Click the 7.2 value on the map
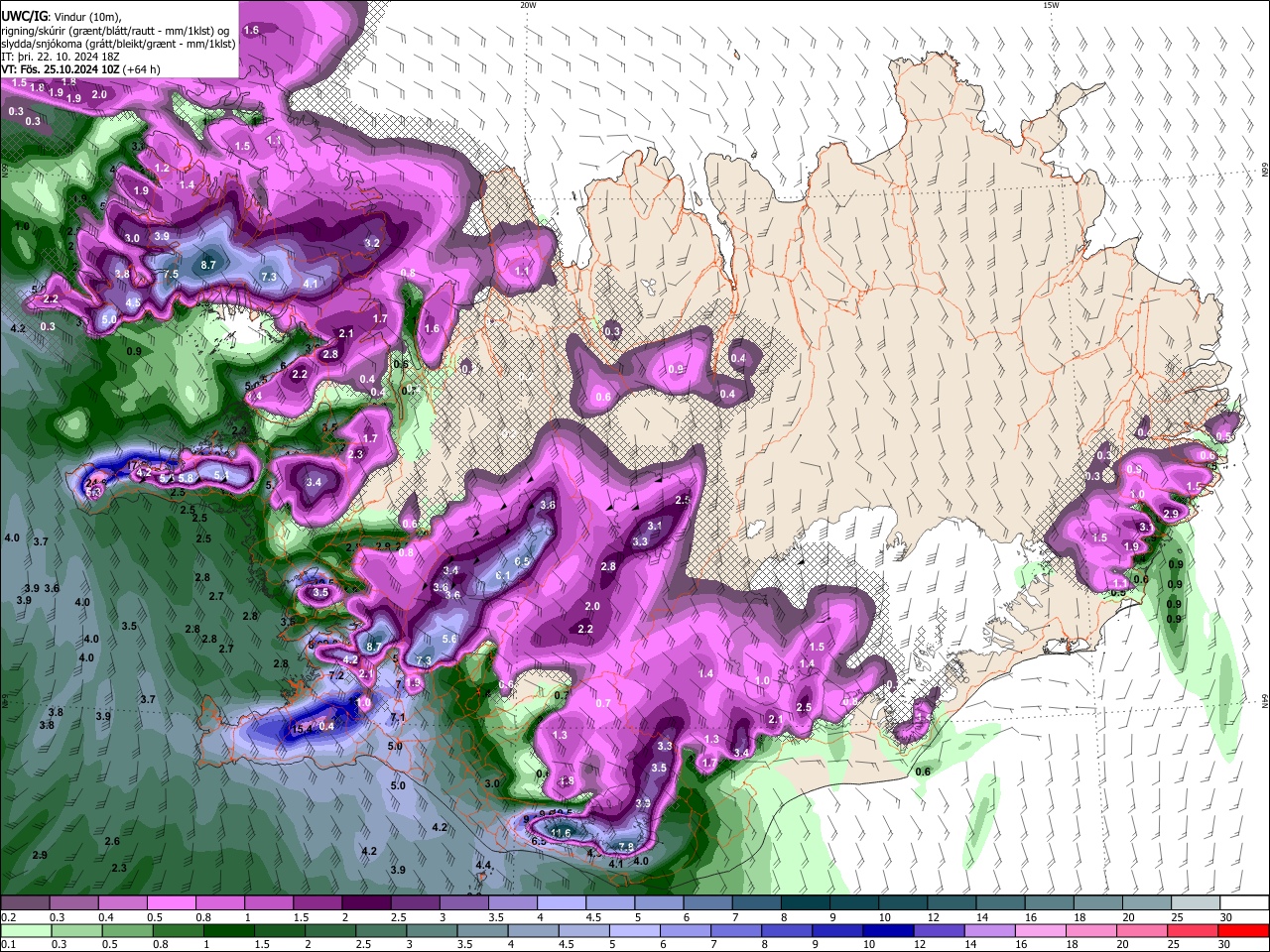Screen dimensions: 1270x952 click(x=336, y=676)
